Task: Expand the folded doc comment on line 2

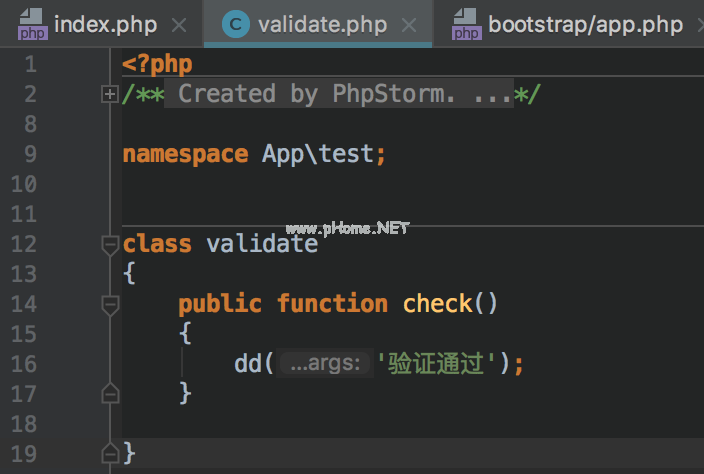Action: pyautogui.click(x=110, y=94)
